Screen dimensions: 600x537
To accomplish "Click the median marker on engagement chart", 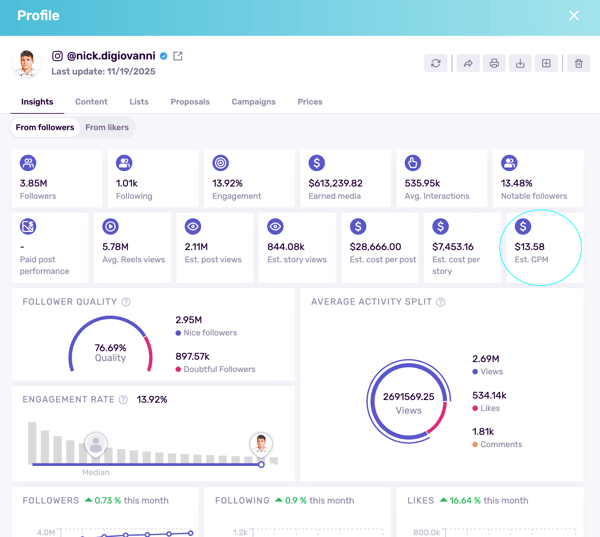I will 96,443.
